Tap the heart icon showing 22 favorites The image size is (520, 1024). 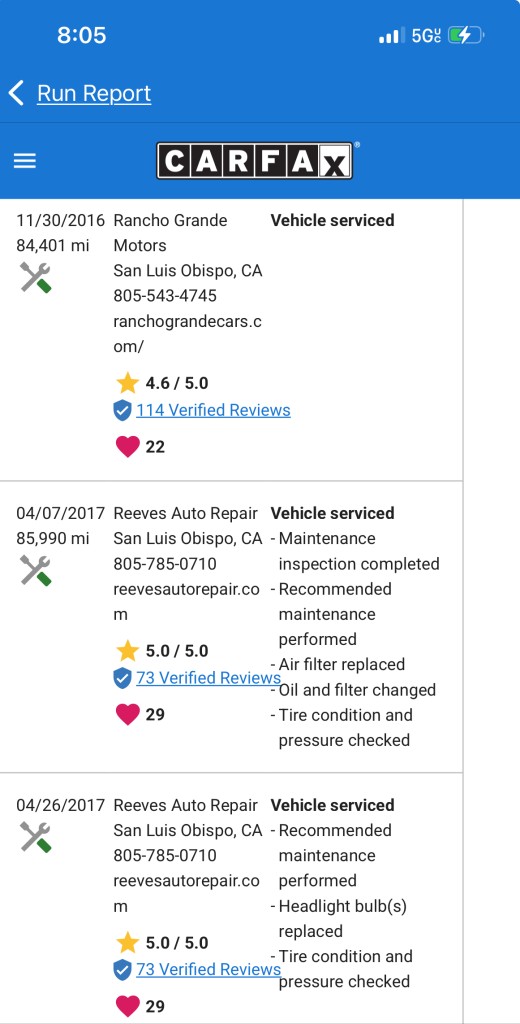click(127, 447)
